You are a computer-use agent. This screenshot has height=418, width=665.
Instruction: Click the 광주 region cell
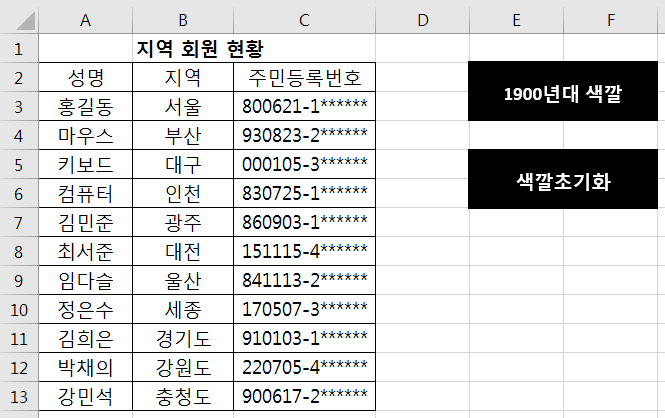183,223
